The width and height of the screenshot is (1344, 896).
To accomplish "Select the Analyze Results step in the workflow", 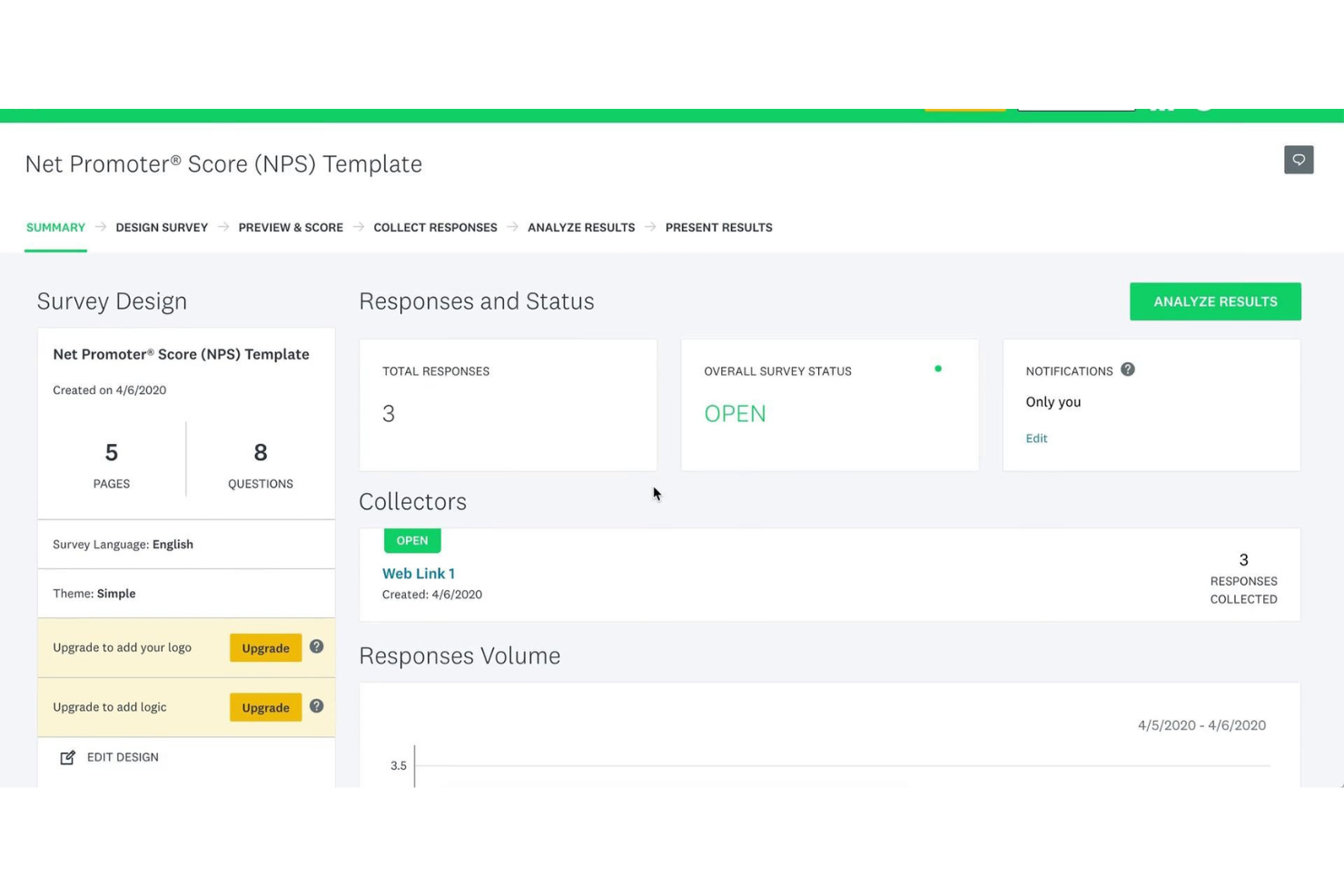I will (x=581, y=227).
